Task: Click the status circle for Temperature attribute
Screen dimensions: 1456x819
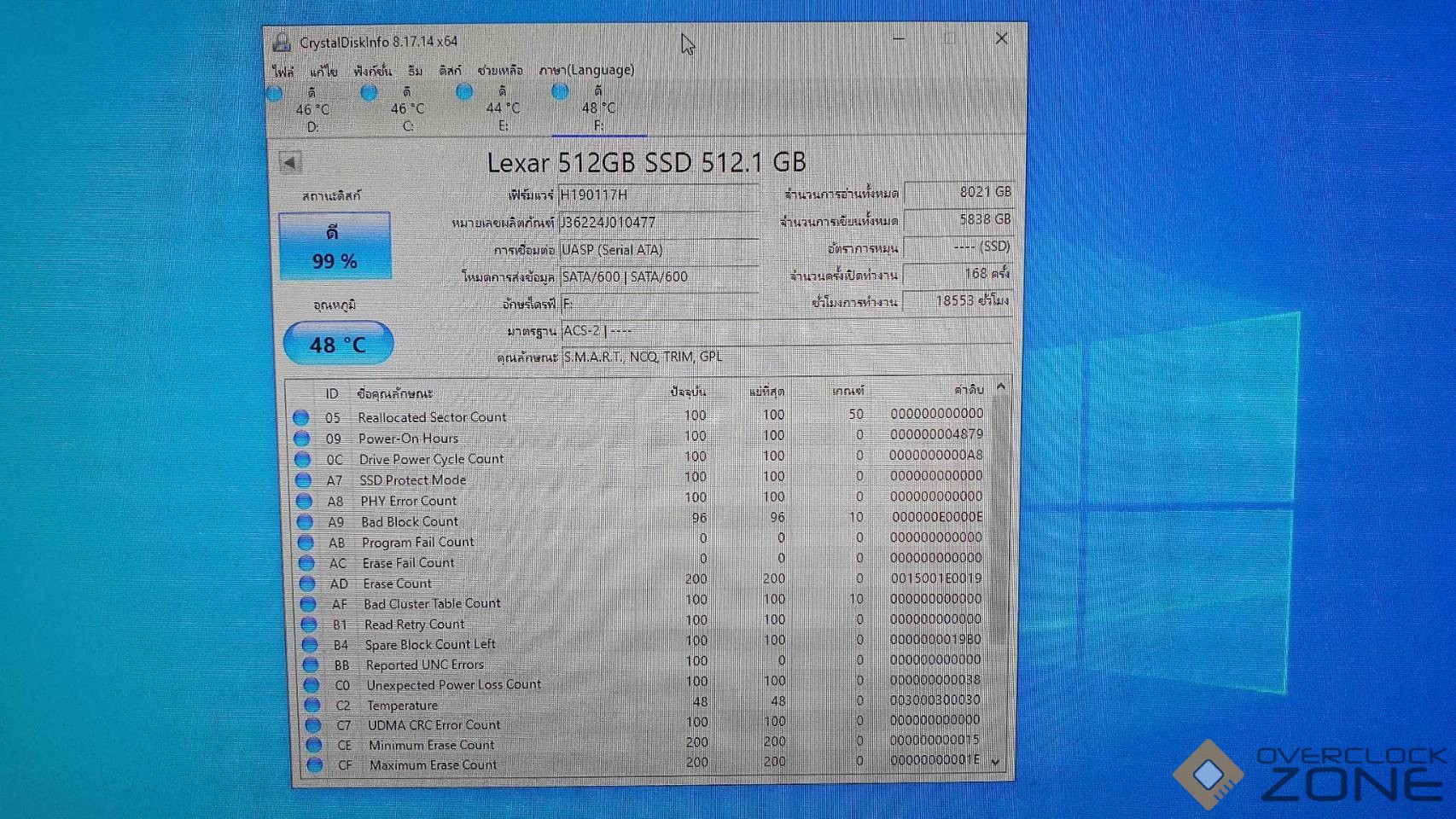Action: point(312,706)
